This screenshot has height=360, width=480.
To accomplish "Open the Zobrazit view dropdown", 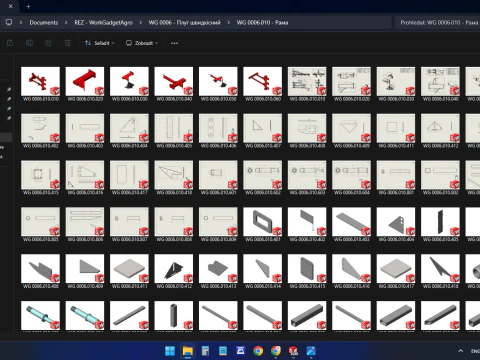I will click(142, 43).
